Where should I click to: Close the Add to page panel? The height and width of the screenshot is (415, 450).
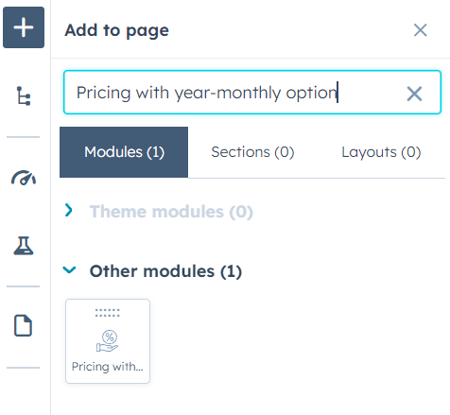point(420,30)
